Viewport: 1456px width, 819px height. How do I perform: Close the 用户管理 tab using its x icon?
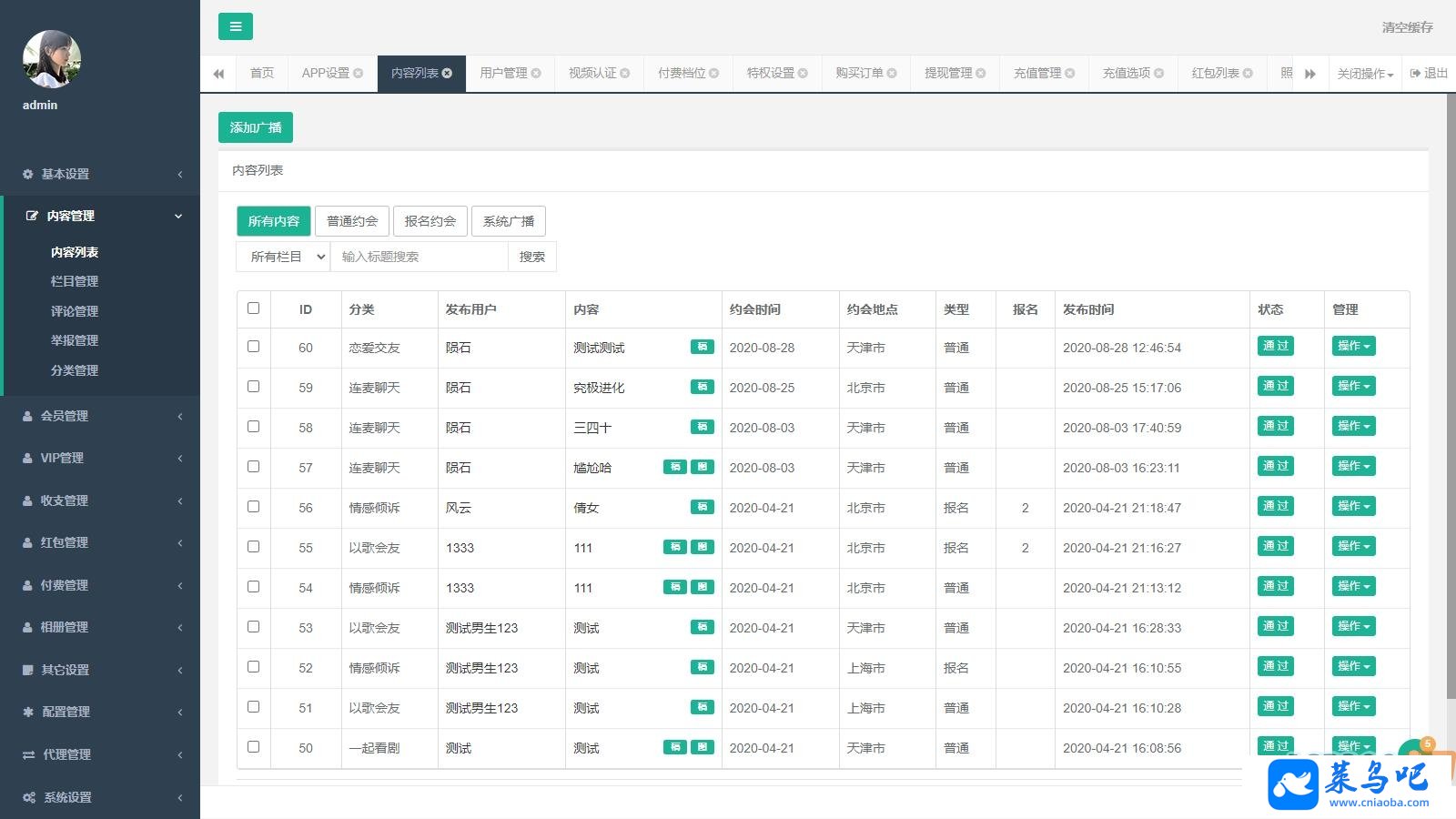(x=536, y=73)
